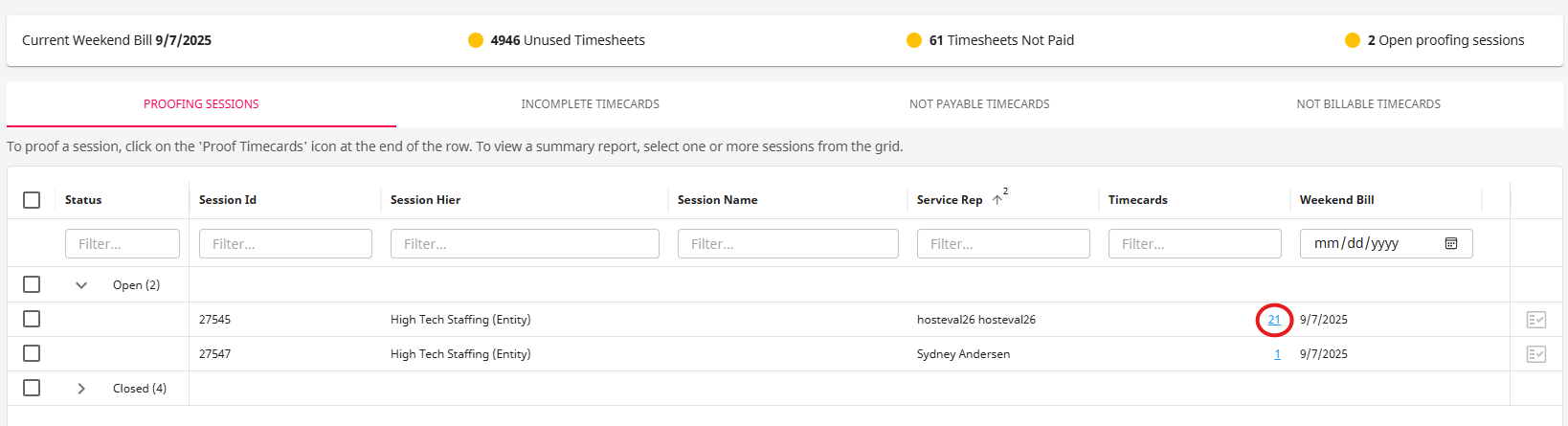Collapse the Open (2) group

[81, 285]
